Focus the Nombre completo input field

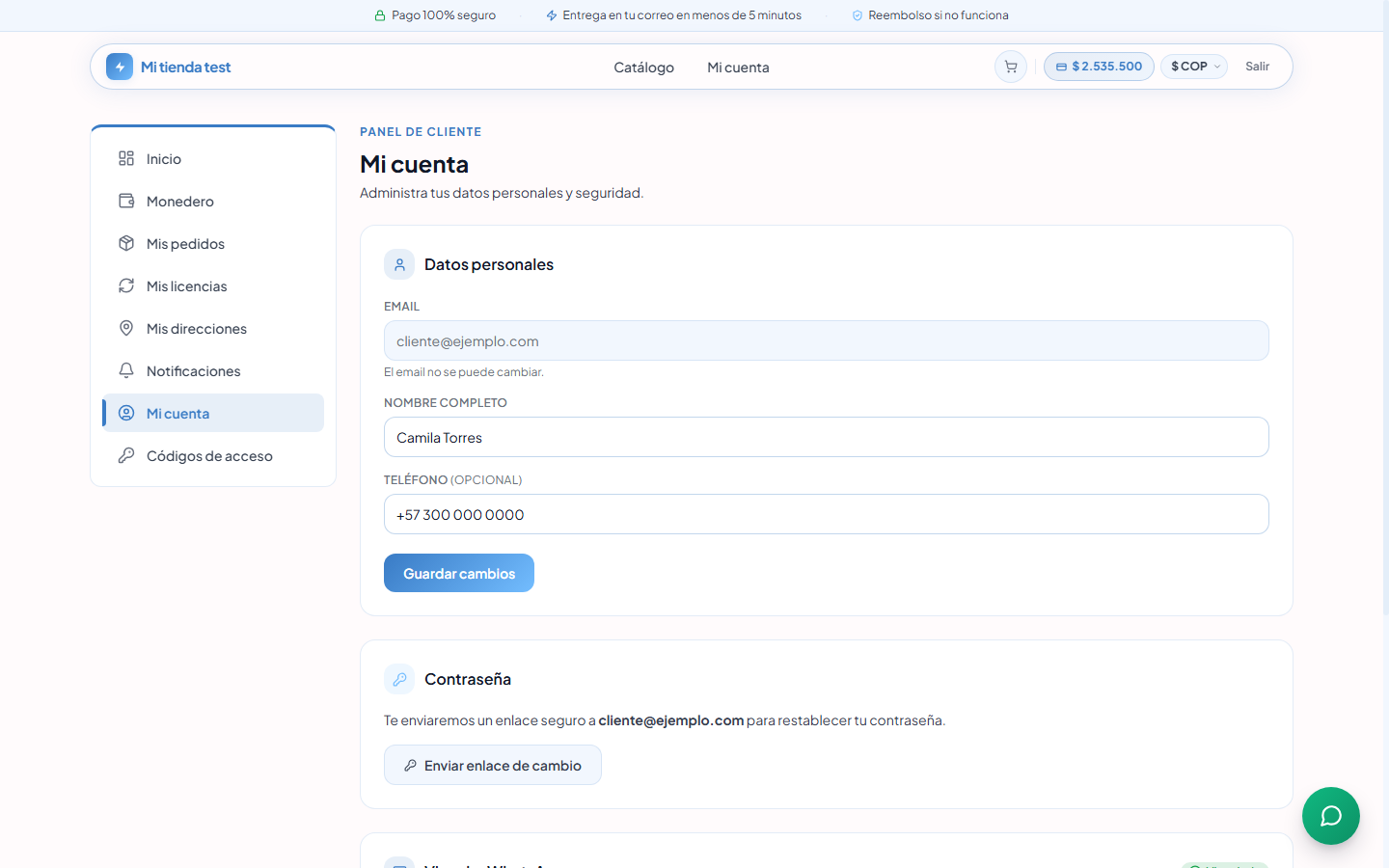(827, 437)
